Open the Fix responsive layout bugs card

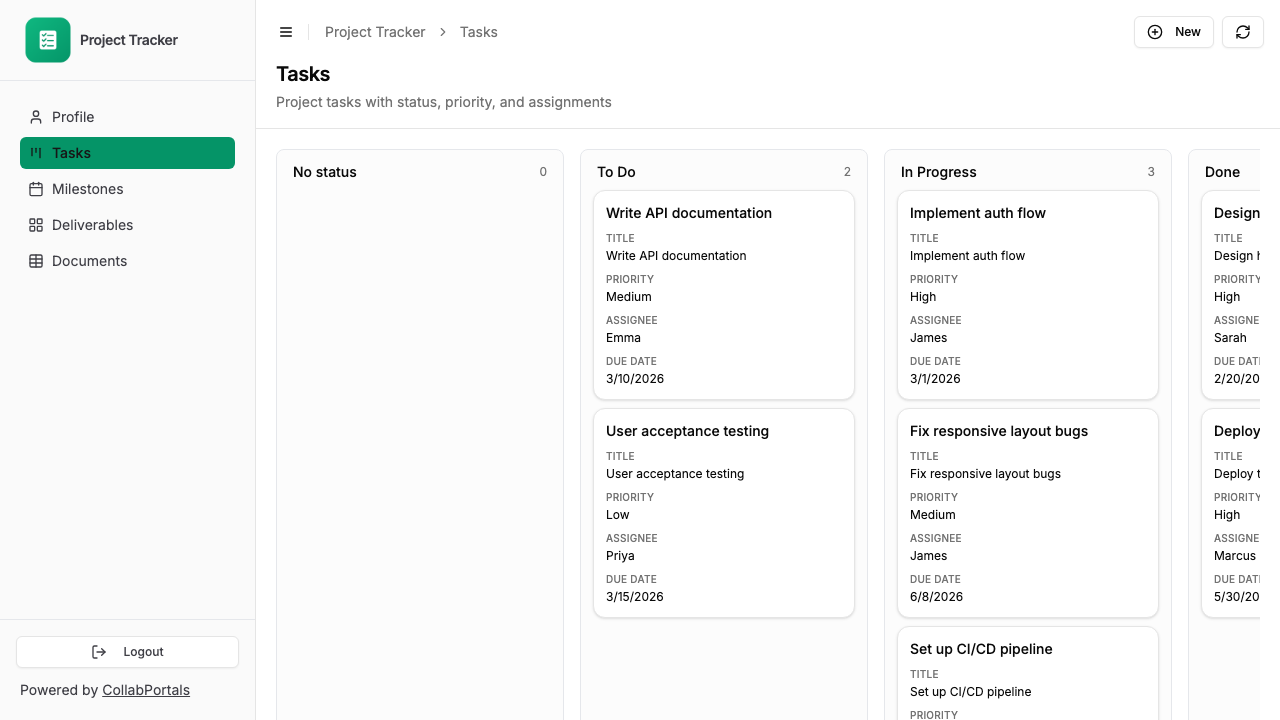(x=1028, y=513)
